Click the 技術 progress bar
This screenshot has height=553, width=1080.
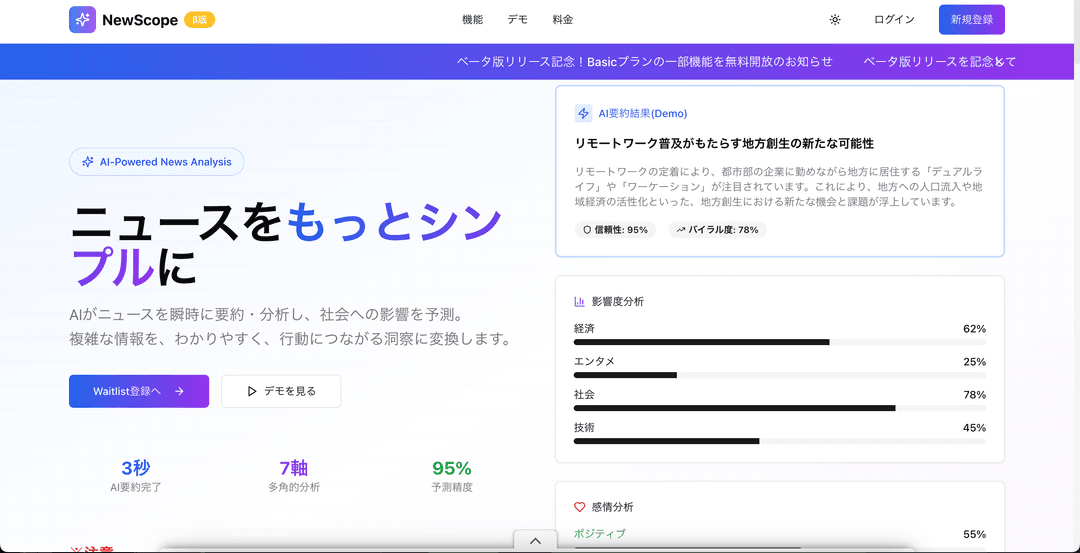point(780,441)
